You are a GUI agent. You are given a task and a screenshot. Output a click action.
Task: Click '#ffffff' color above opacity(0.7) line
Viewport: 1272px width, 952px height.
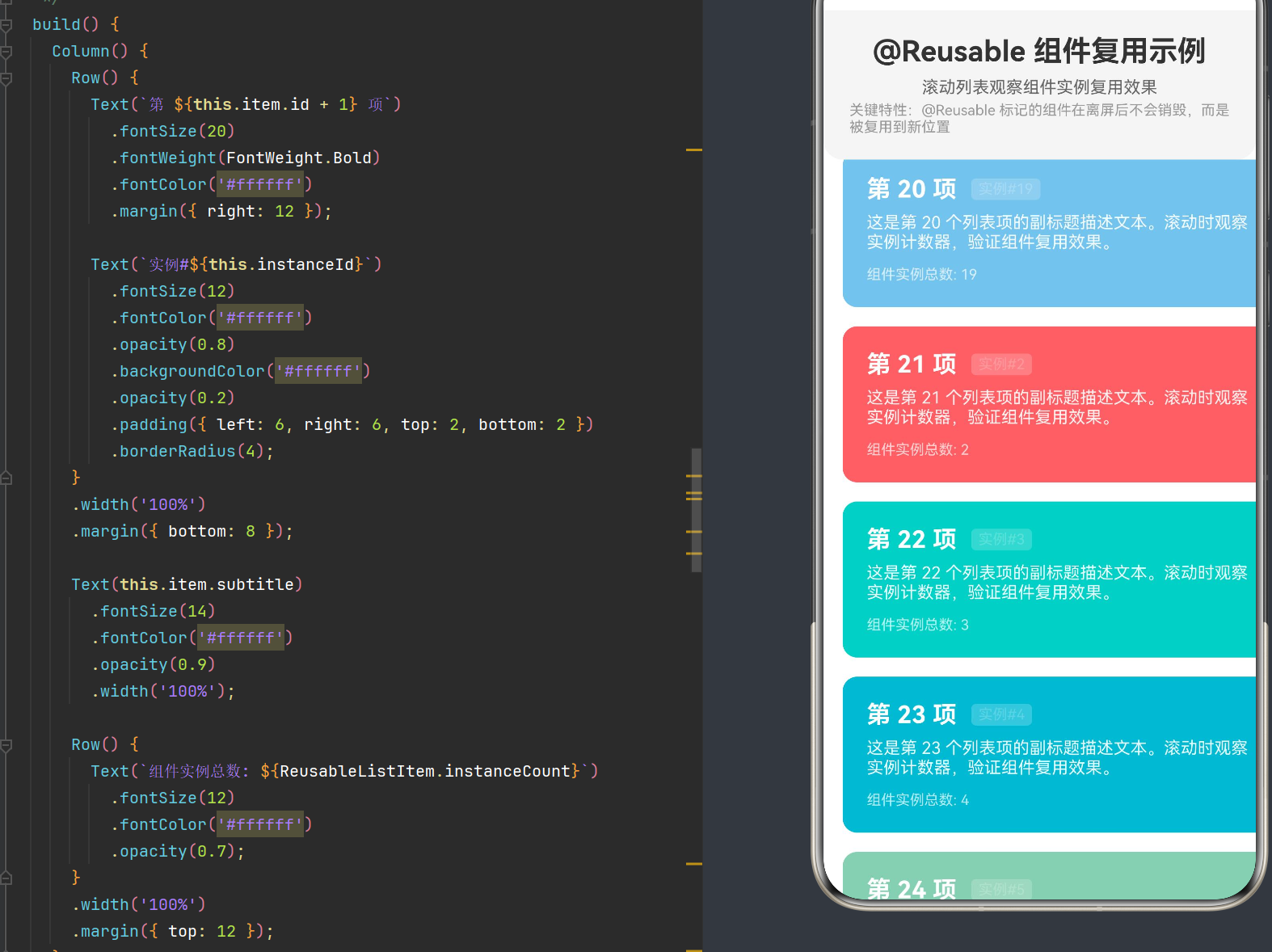[x=260, y=825]
